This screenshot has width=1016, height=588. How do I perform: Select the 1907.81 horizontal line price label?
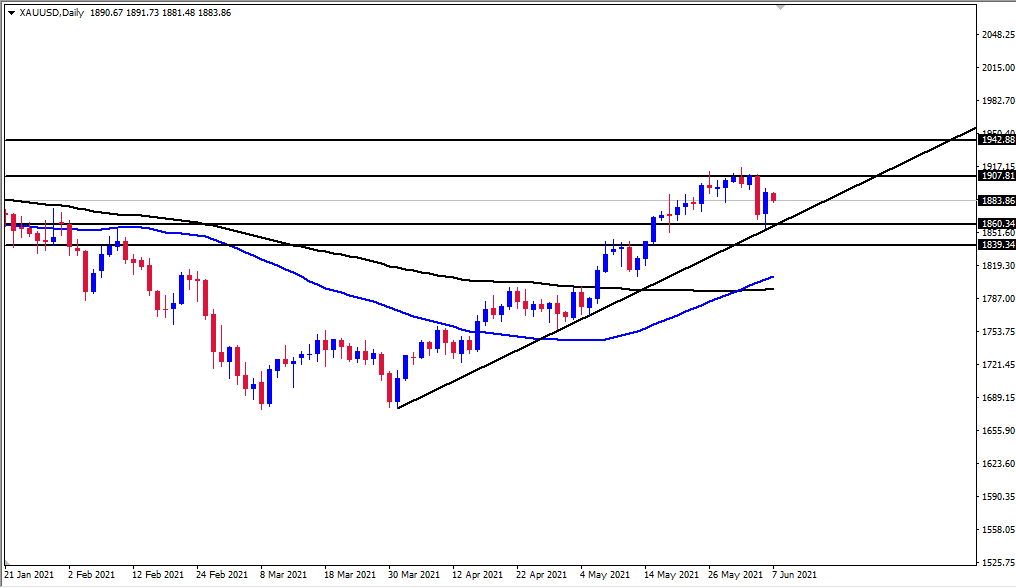point(997,176)
